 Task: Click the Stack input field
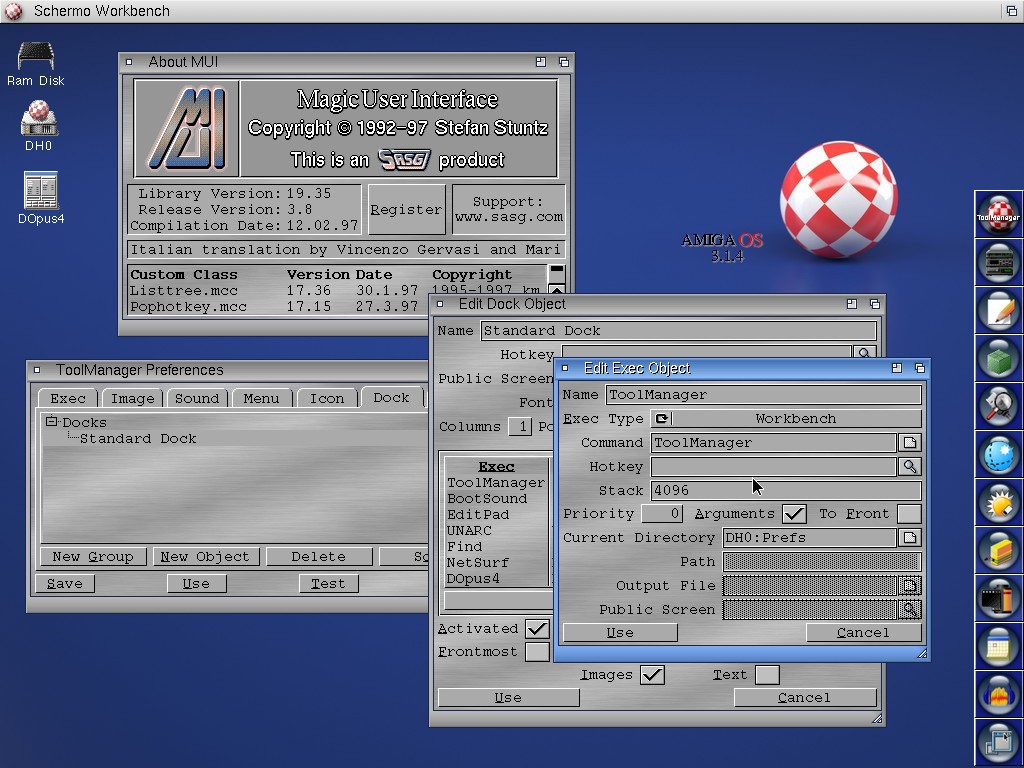click(x=785, y=490)
